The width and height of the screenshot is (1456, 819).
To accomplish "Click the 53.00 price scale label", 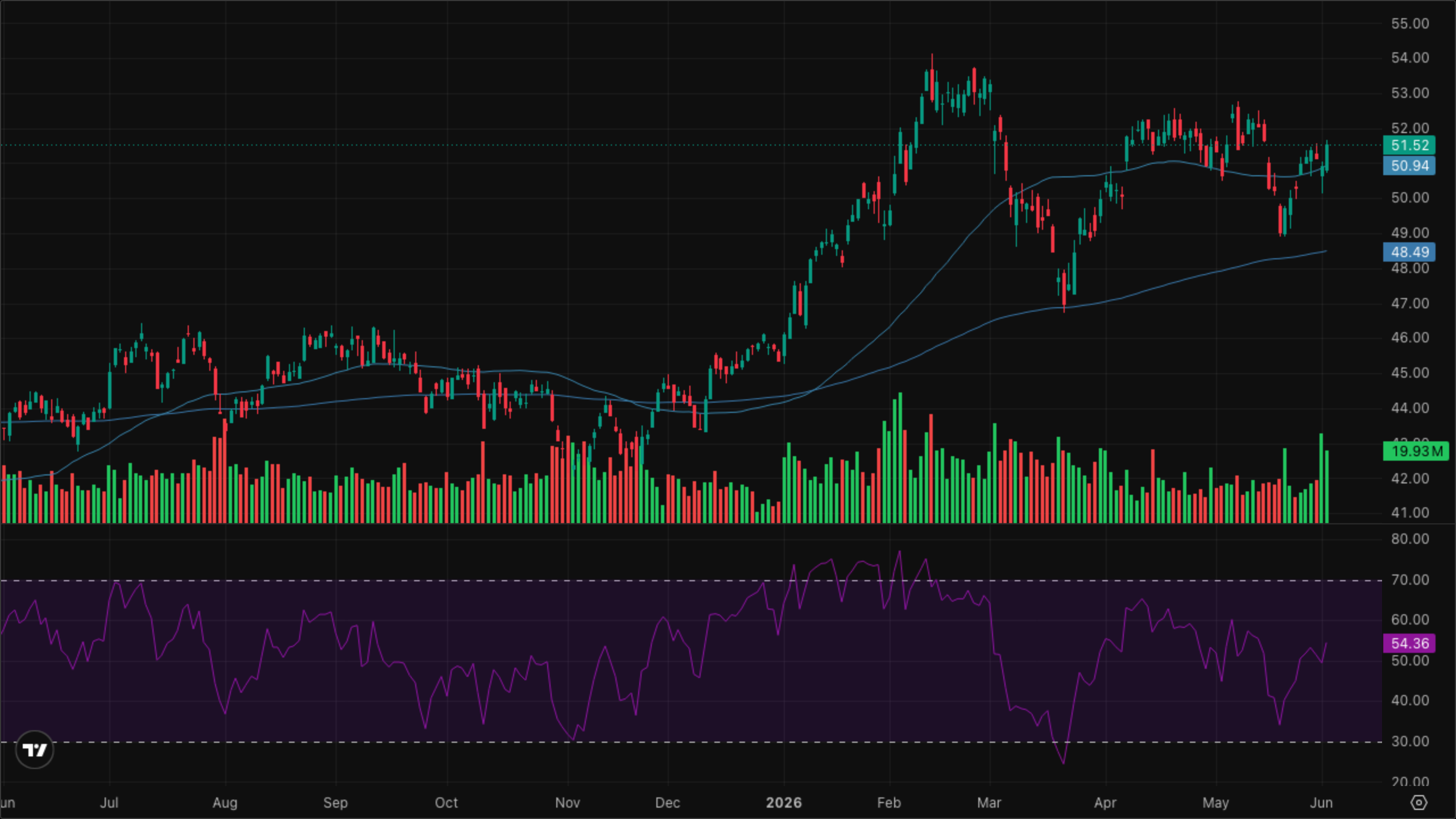I will 1410,93.
